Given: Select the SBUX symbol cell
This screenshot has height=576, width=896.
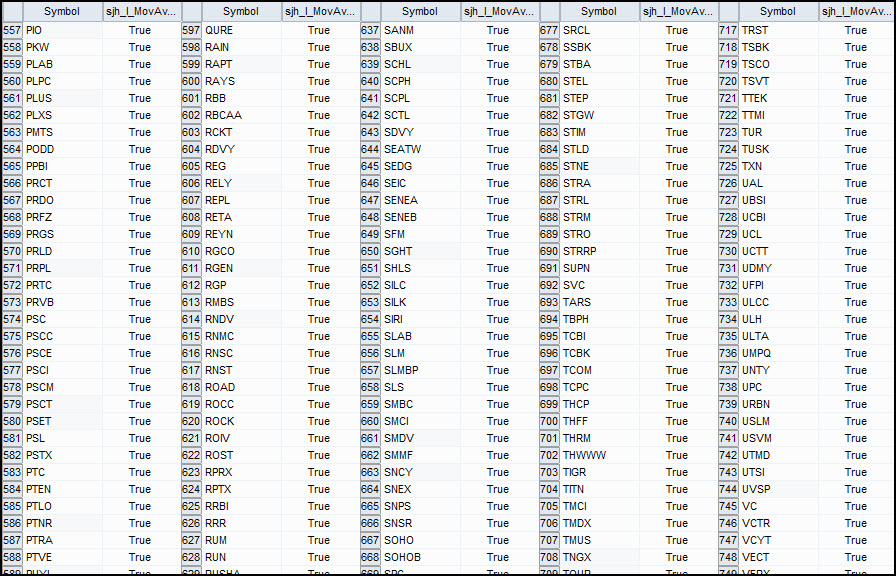Looking at the screenshot, I should (x=420, y=47).
